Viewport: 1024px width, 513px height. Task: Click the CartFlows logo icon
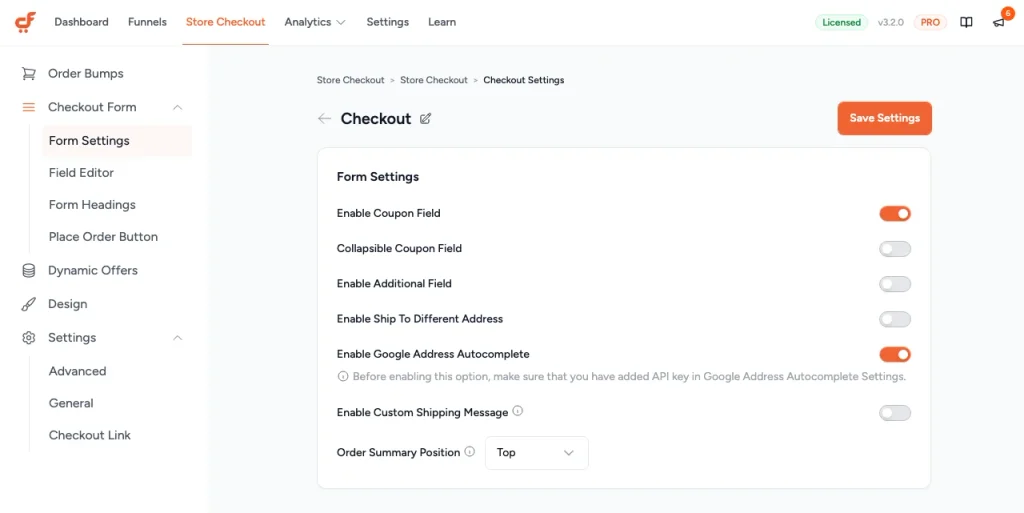tap(25, 22)
